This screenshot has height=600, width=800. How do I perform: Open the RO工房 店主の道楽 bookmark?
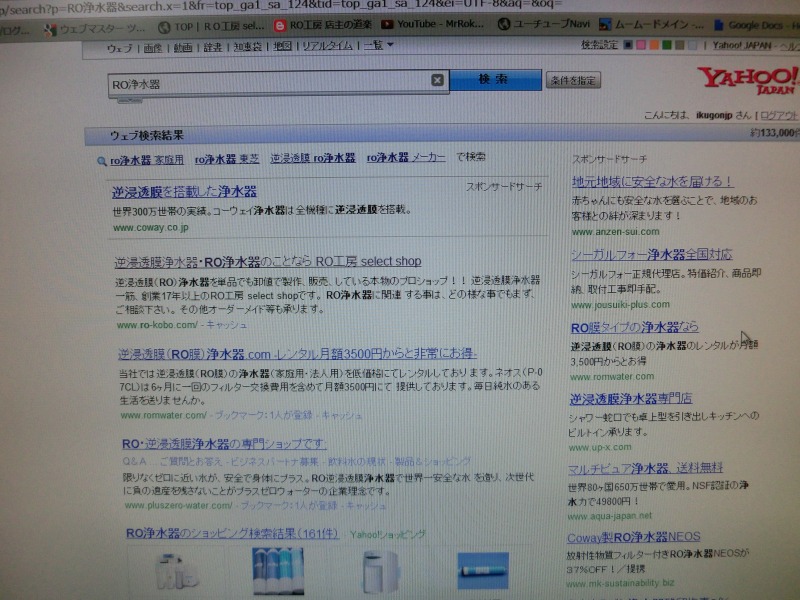(x=322, y=25)
